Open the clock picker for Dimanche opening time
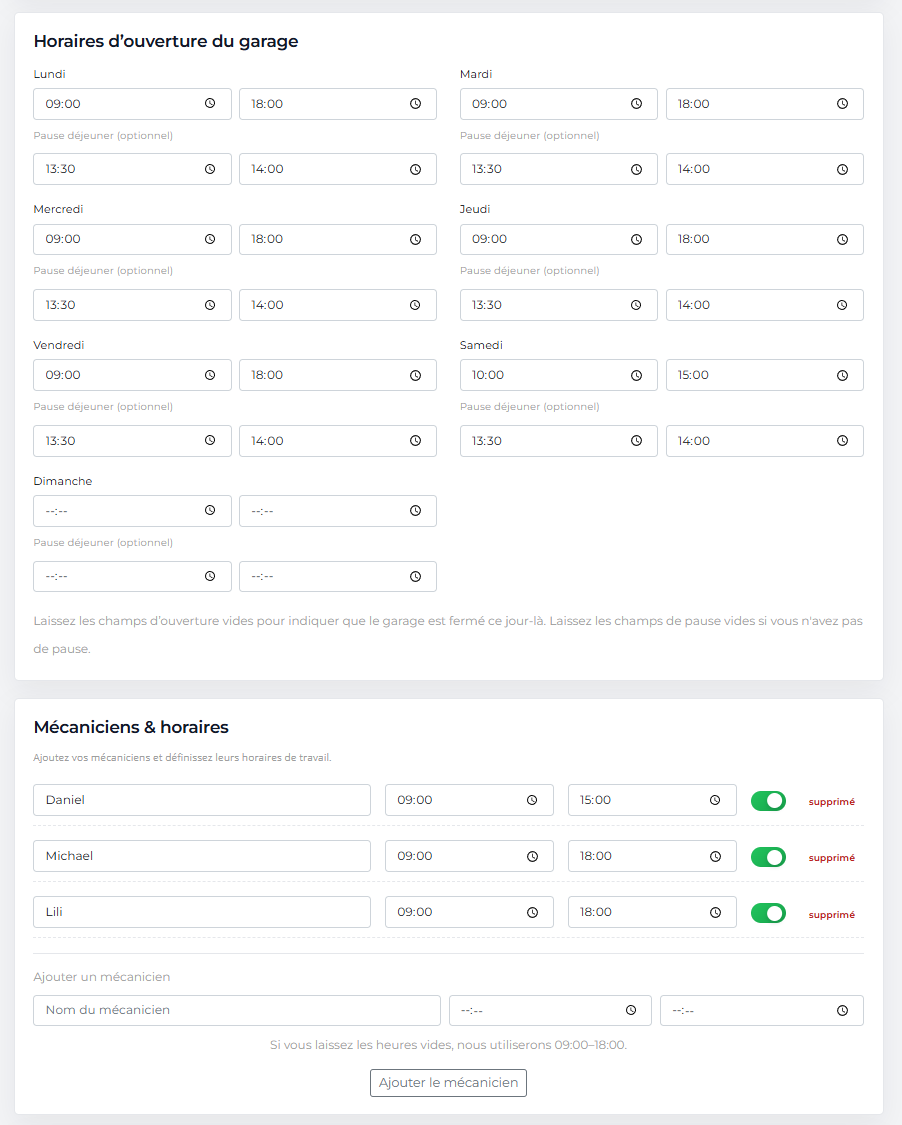 pos(211,511)
